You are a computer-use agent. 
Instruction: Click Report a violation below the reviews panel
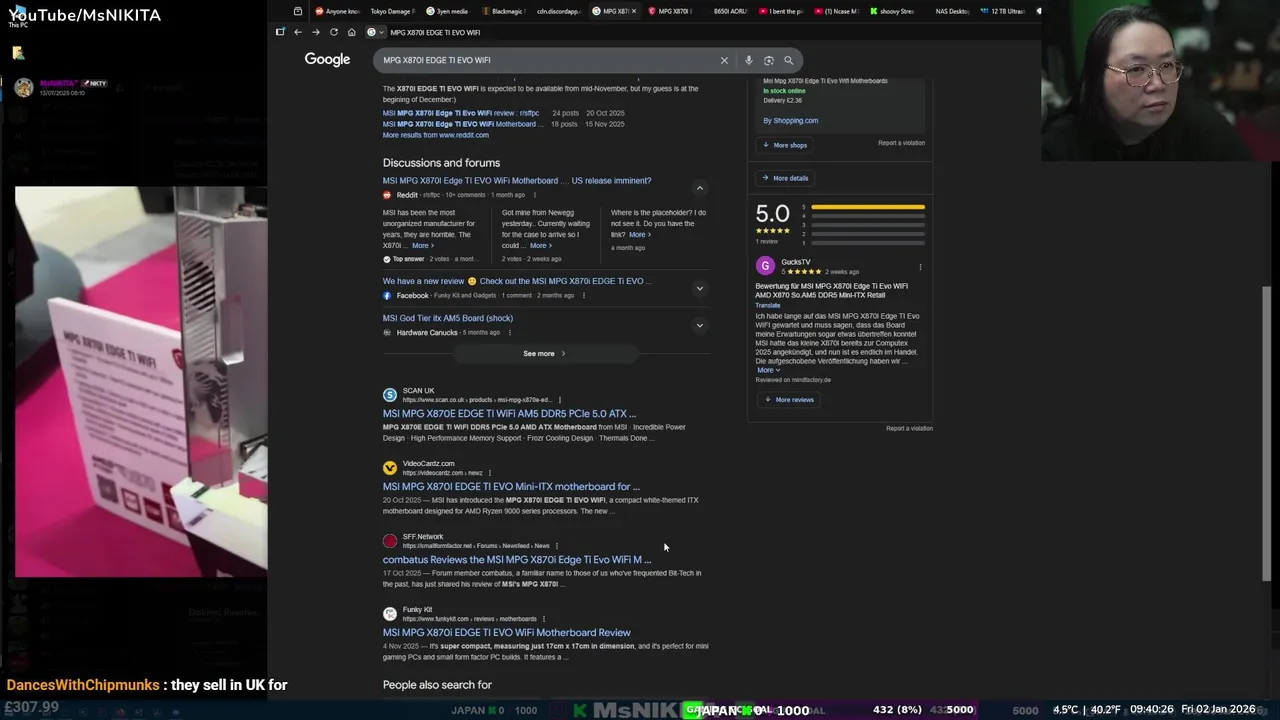[x=909, y=428]
